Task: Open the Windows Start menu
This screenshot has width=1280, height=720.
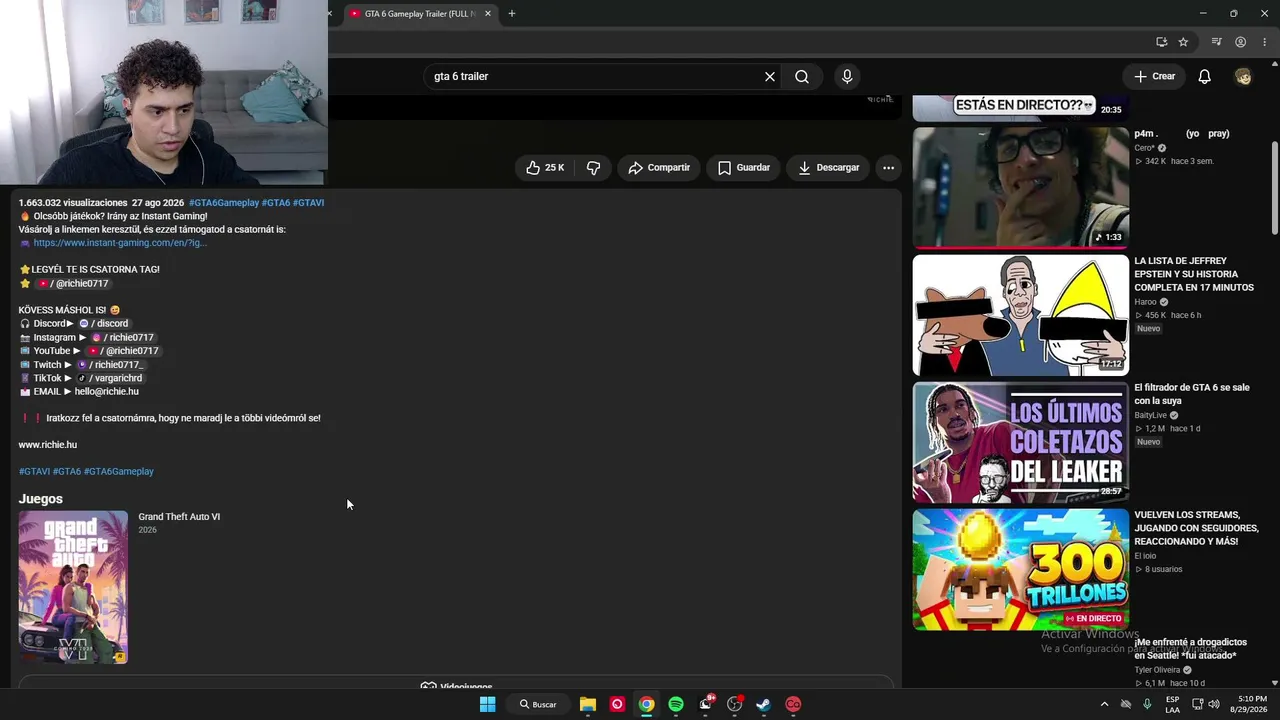Action: (487, 704)
